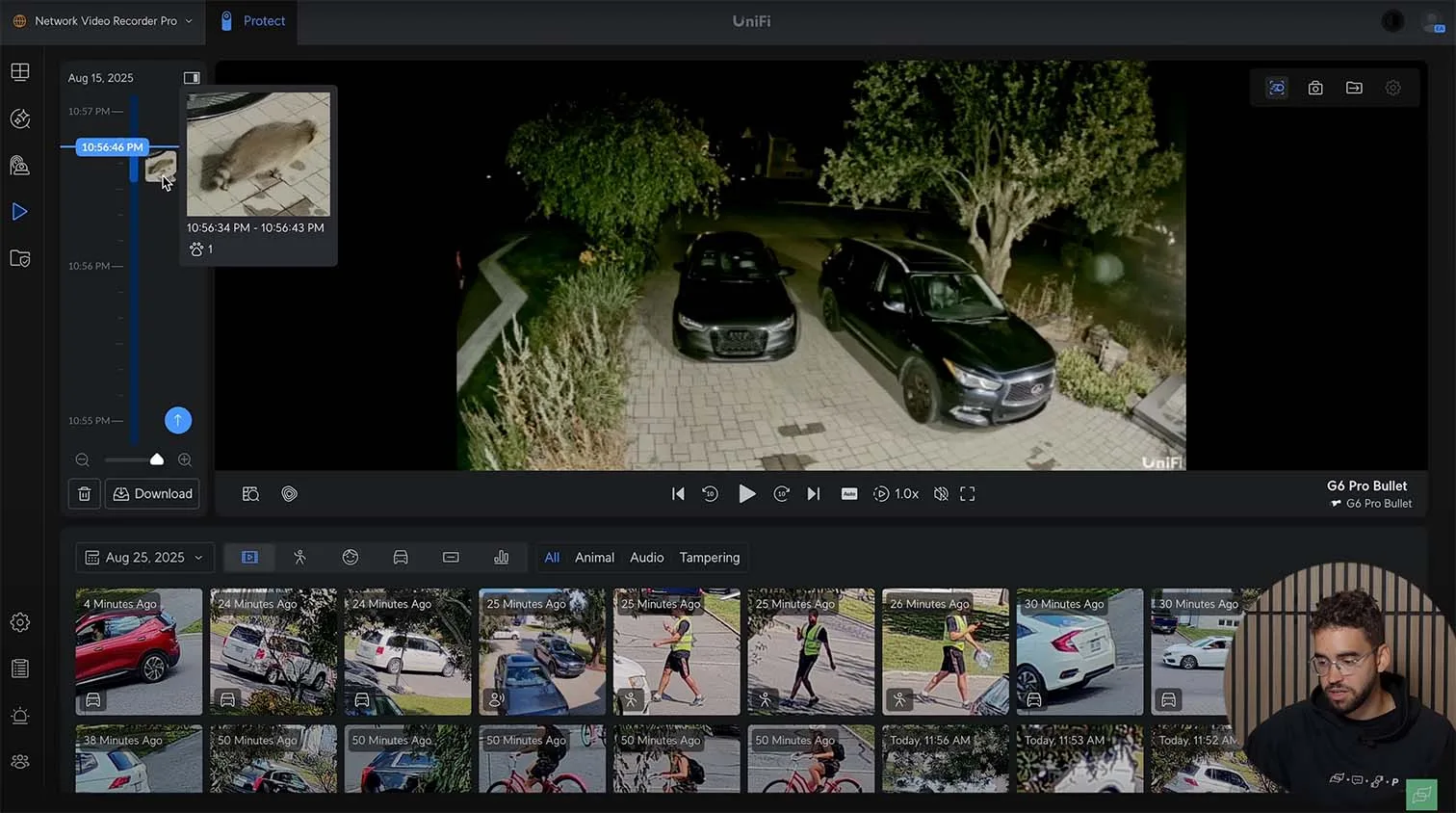Open the system log list sidebar icon
Screen dimensions: 1456x813
pos(20,669)
